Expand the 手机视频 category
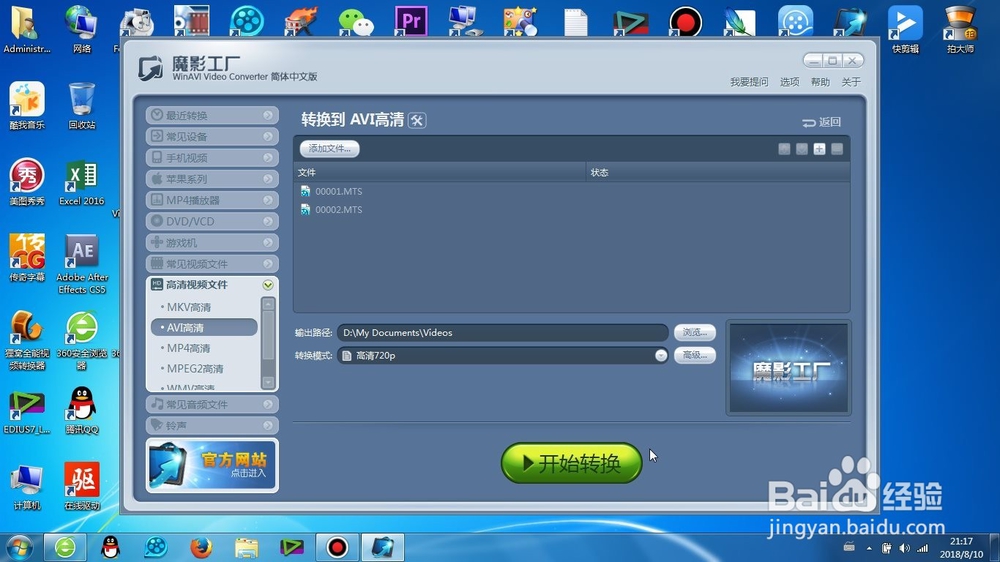 [212, 158]
